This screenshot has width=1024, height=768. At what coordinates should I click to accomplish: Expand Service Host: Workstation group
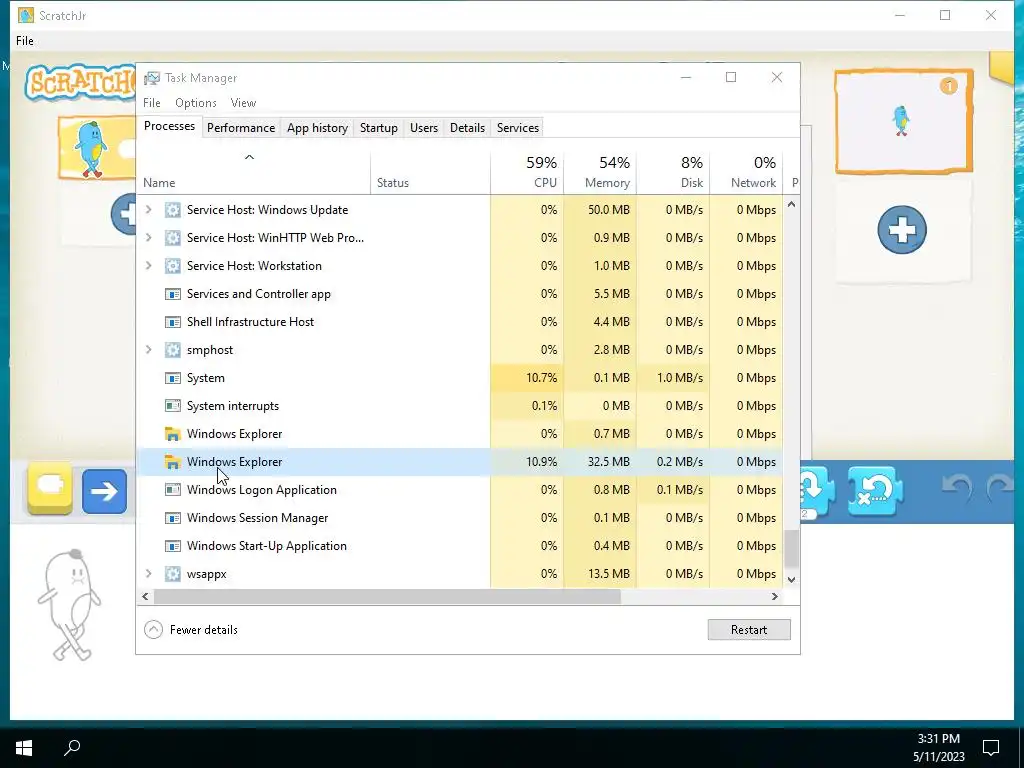click(148, 266)
